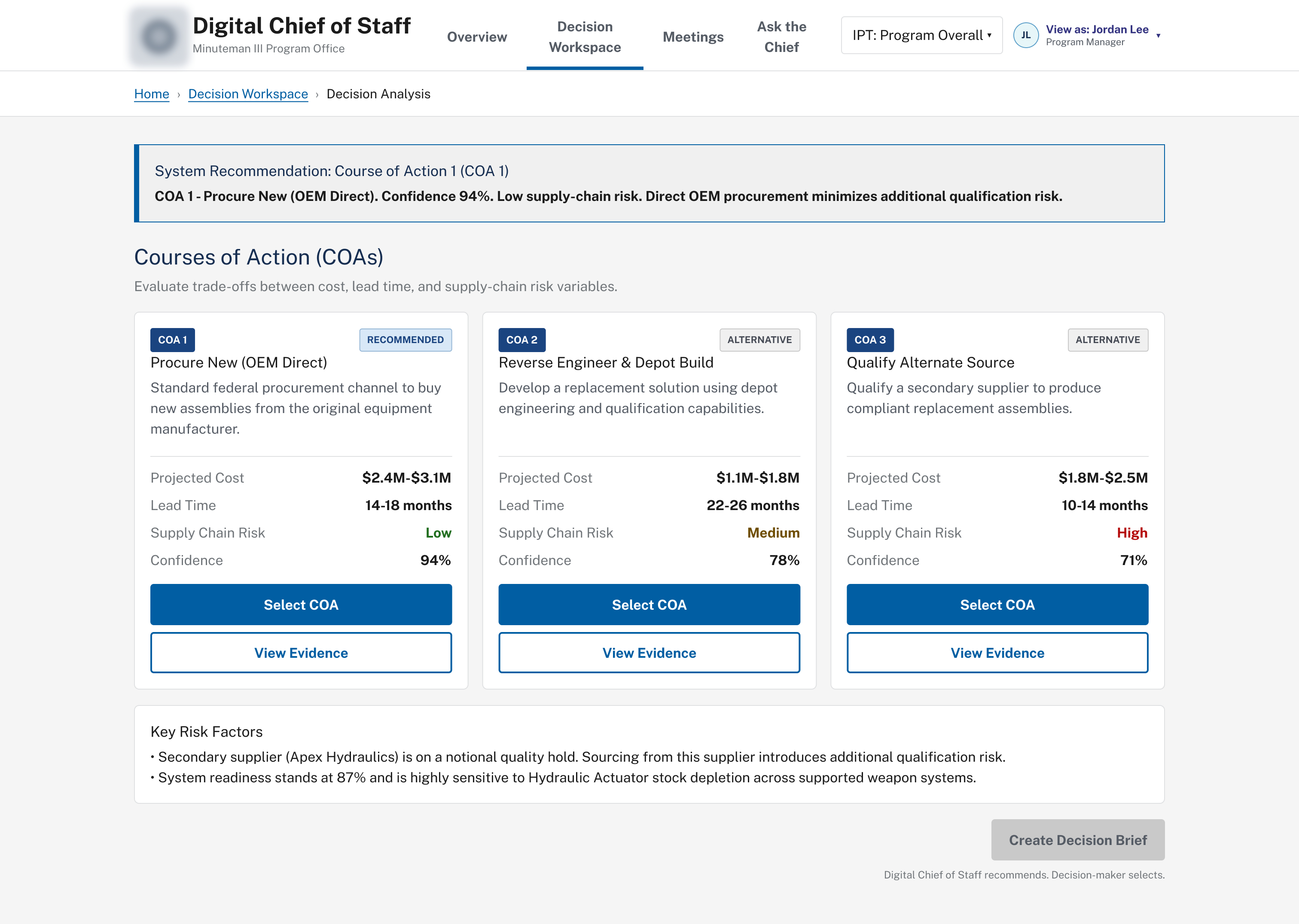
Task: Open the Ask the Chief tab
Action: coord(781,37)
